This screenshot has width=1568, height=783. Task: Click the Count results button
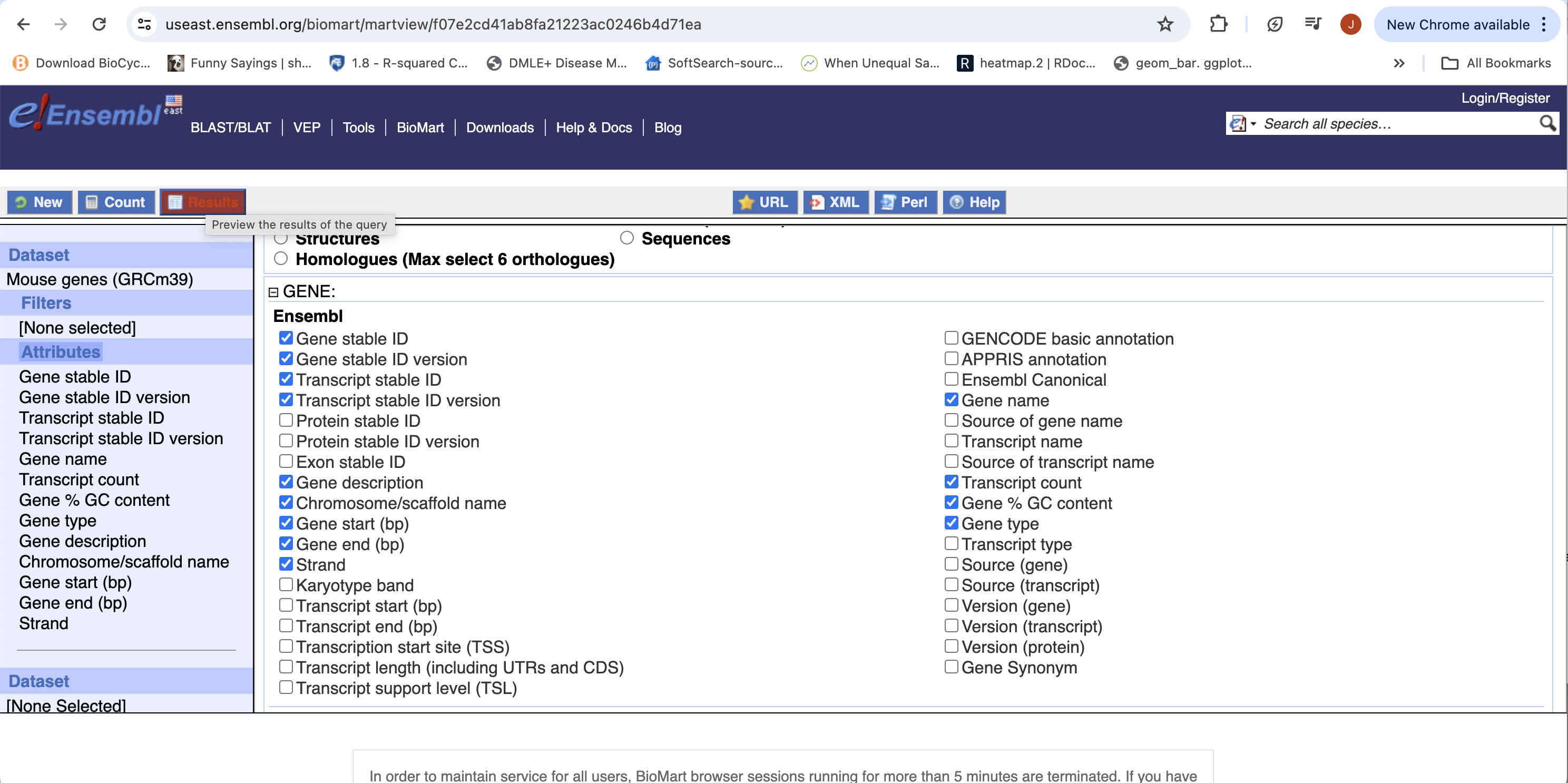(x=115, y=202)
